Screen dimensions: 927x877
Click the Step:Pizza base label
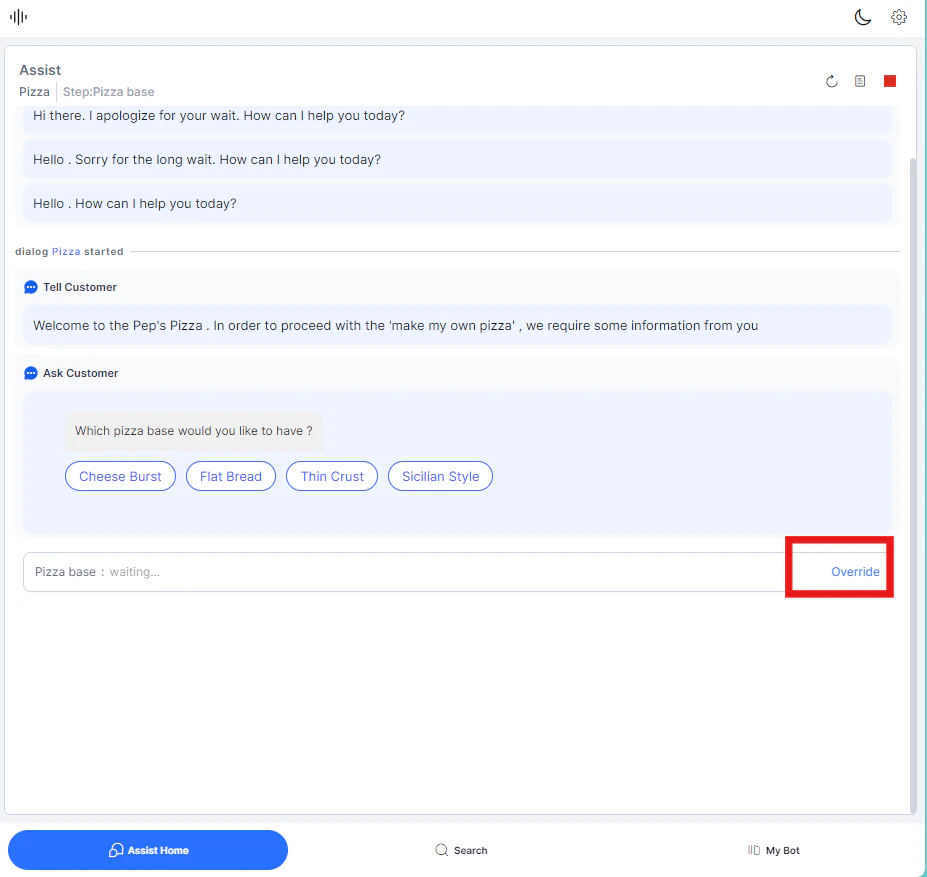[108, 92]
